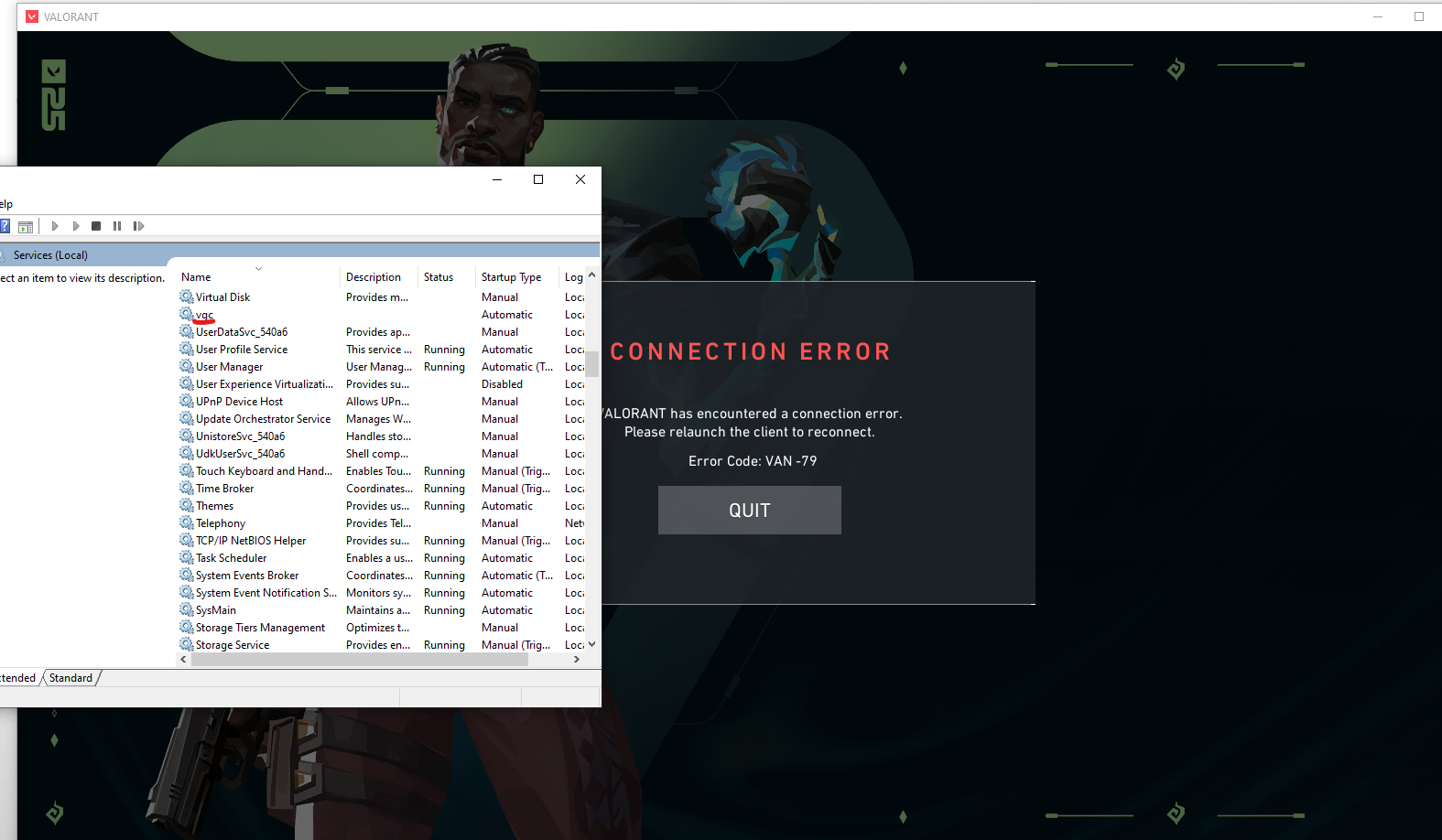Sort services by Log On As column
Viewport: 1442px width, 840px height.
573,277
